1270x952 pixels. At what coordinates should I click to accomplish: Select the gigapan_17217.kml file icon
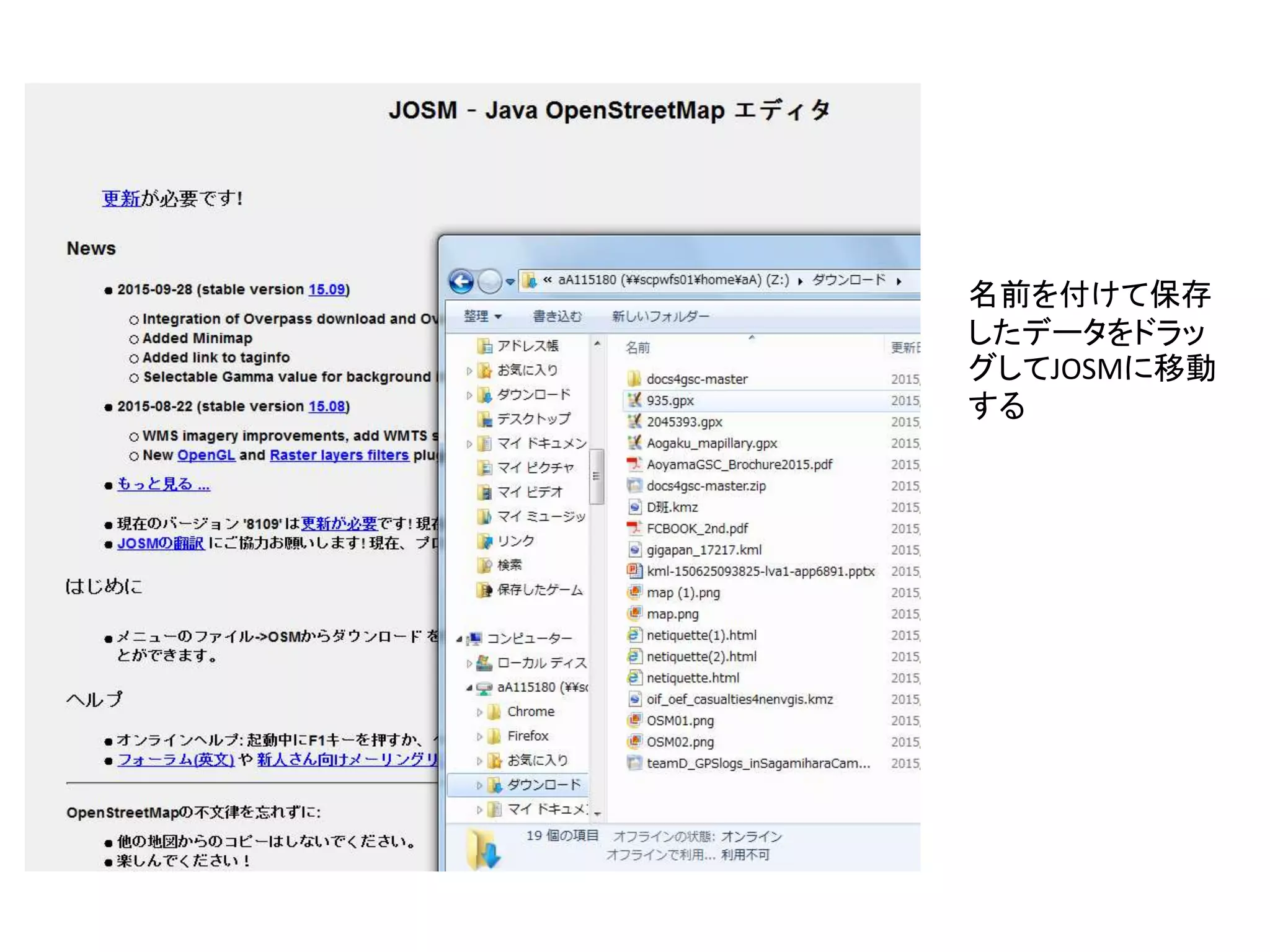click(634, 550)
